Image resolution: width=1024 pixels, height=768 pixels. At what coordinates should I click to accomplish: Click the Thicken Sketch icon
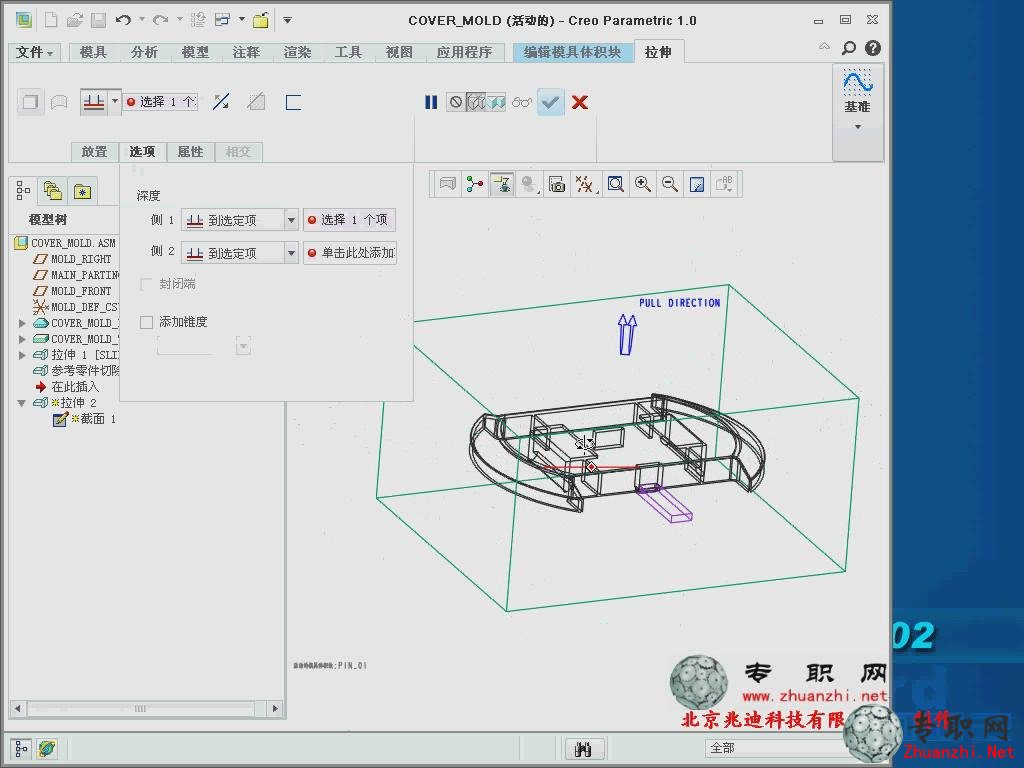(x=293, y=102)
